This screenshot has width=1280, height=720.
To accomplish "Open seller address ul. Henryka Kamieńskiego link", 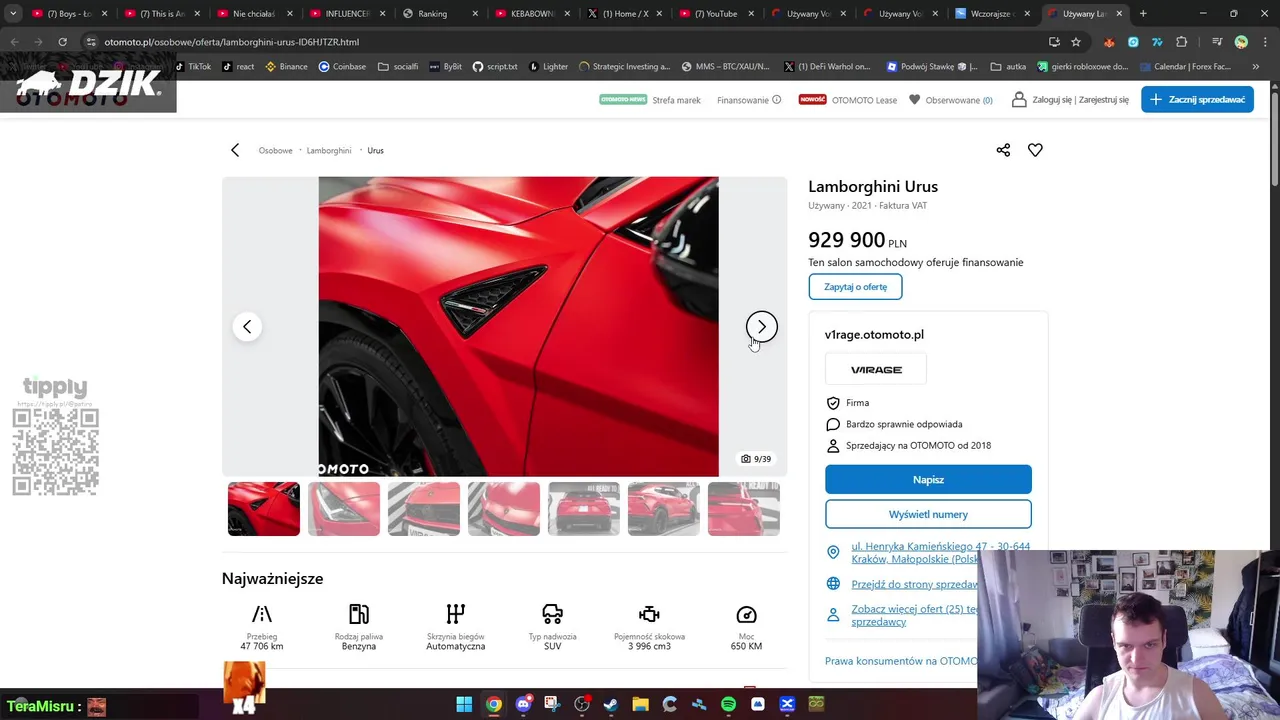I will pyautogui.click(x=940, y=552).
